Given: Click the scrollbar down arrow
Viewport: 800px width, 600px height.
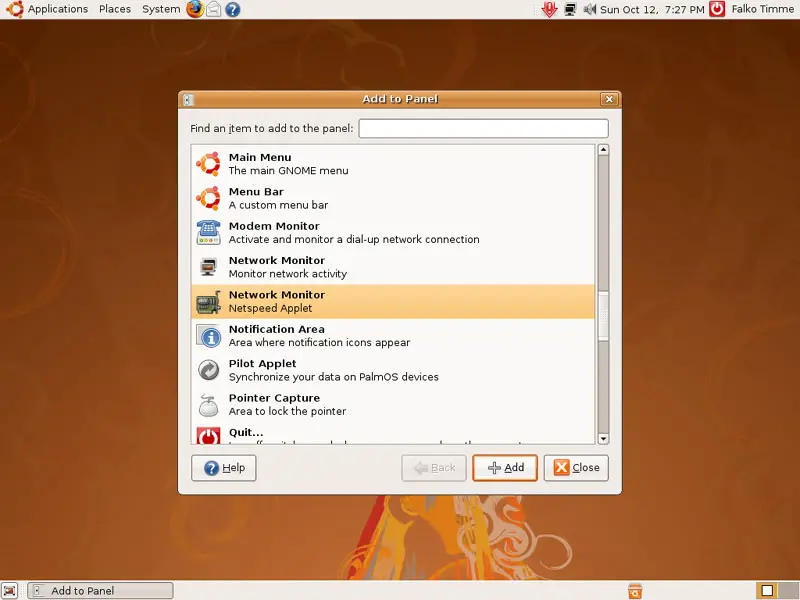Looking at the screenshot, I should coord(603,439).
